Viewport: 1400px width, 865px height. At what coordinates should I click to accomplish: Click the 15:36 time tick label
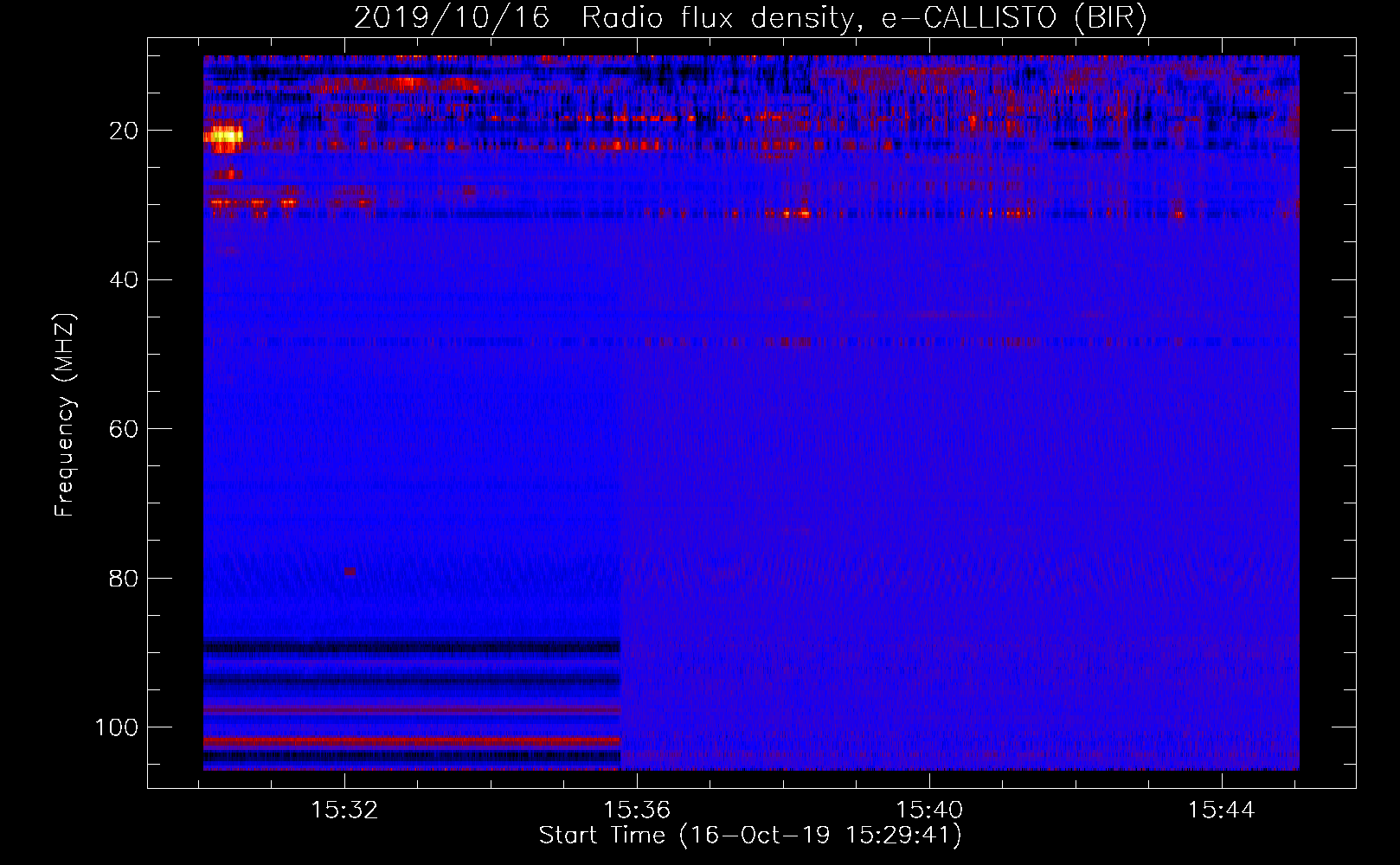[x=637, y=811]
